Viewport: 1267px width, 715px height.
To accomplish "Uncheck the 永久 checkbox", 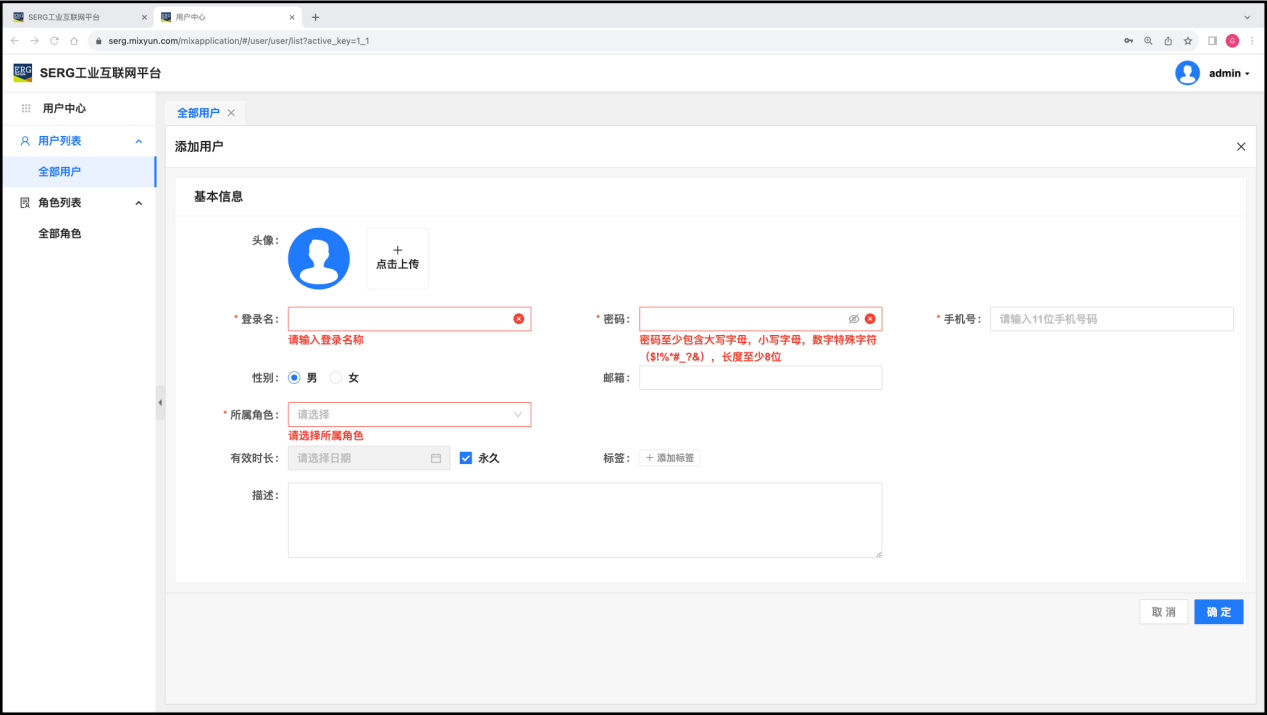I will [x=466, y=458].
